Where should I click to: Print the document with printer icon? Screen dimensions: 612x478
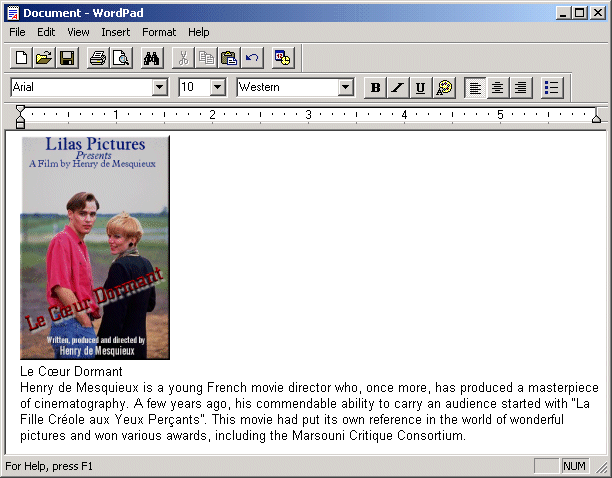point(98,58)
